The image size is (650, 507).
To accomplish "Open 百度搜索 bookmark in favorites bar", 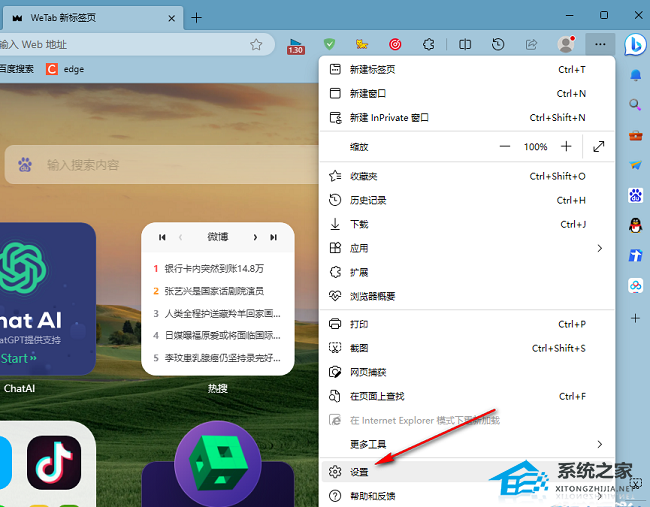I will (17, 69).
